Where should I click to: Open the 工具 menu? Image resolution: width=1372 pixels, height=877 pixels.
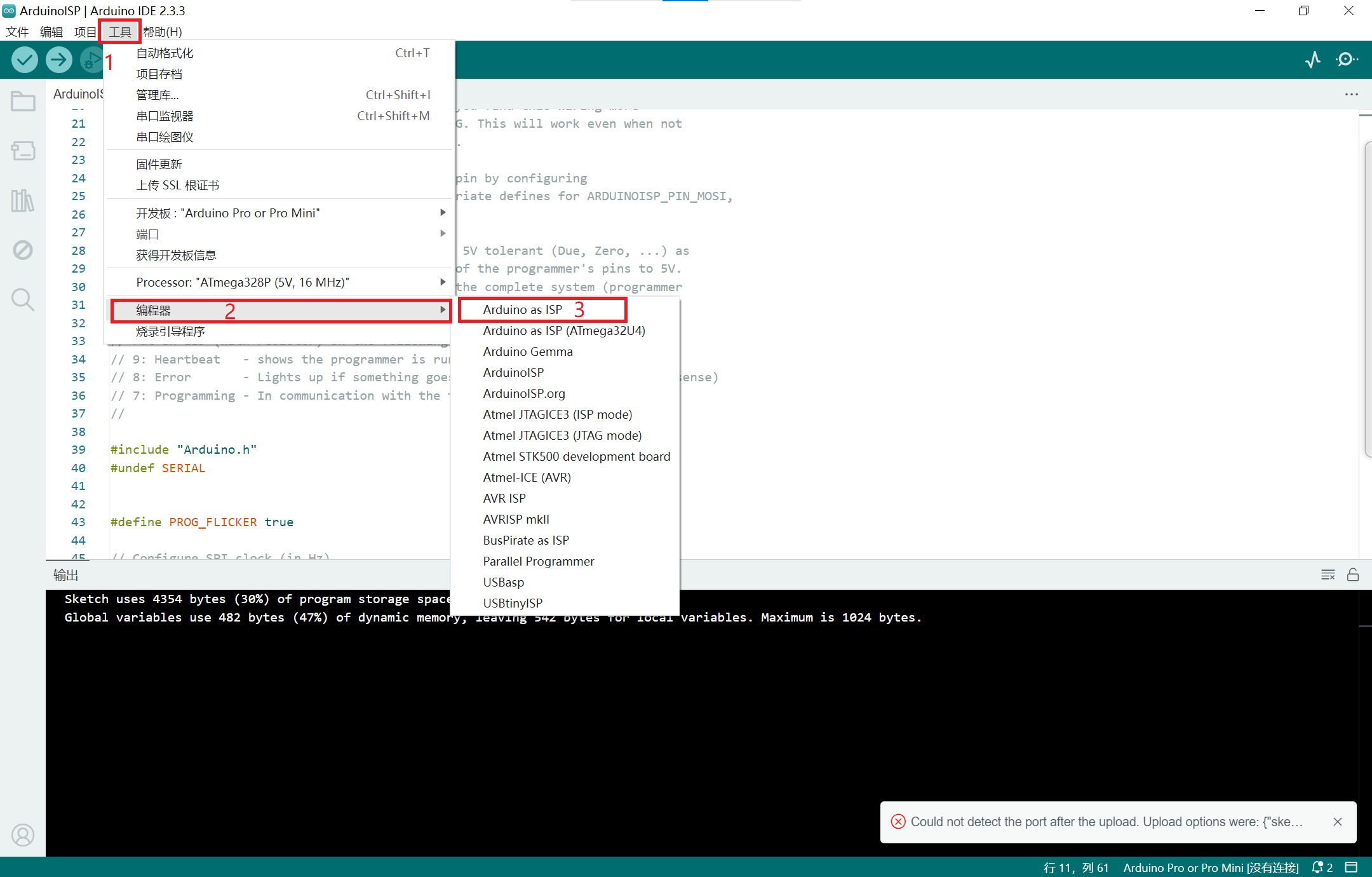(119, 32)
